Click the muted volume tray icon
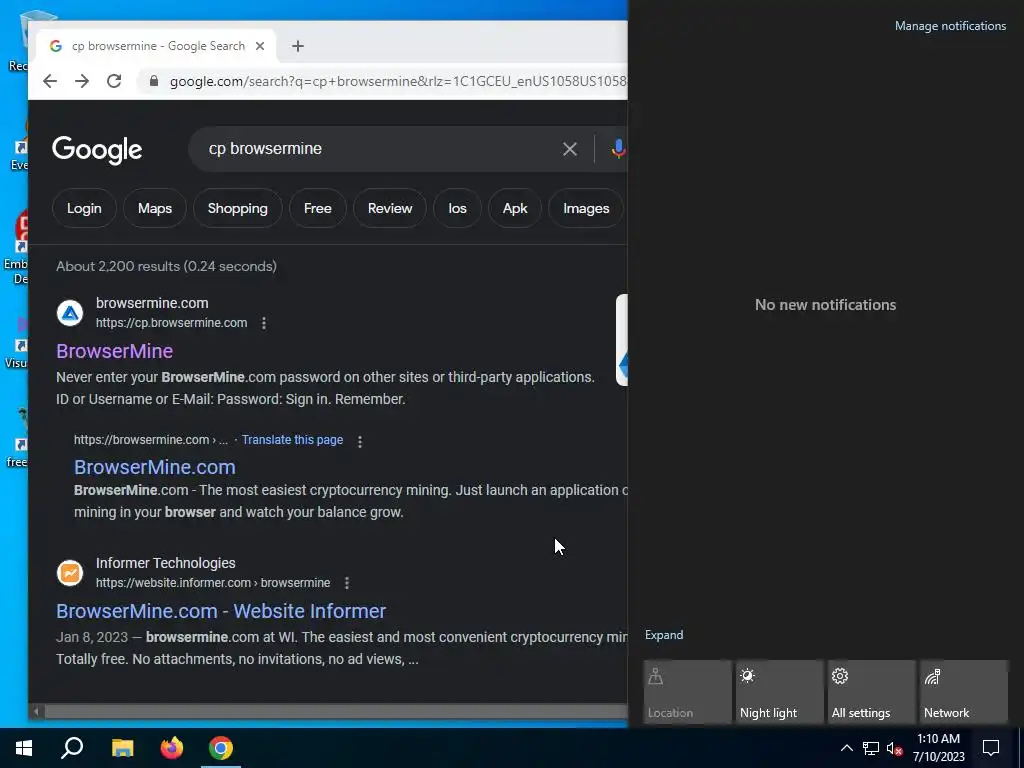The height and width of the screenshot is (768, 1024). [894, 748]
